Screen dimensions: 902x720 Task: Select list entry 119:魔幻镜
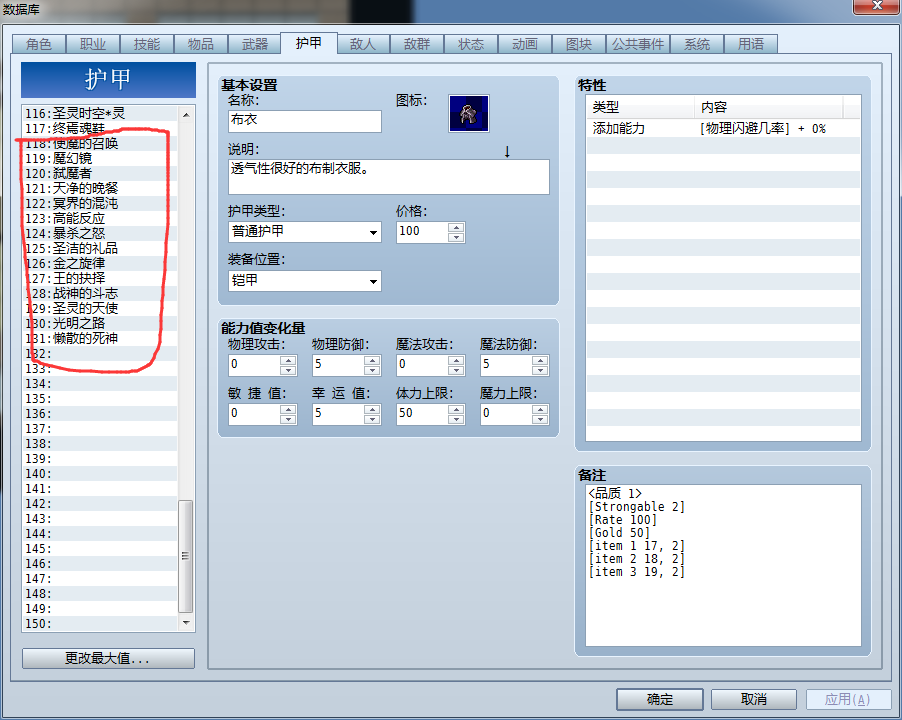pyautogui.click(x=100, y=158)
